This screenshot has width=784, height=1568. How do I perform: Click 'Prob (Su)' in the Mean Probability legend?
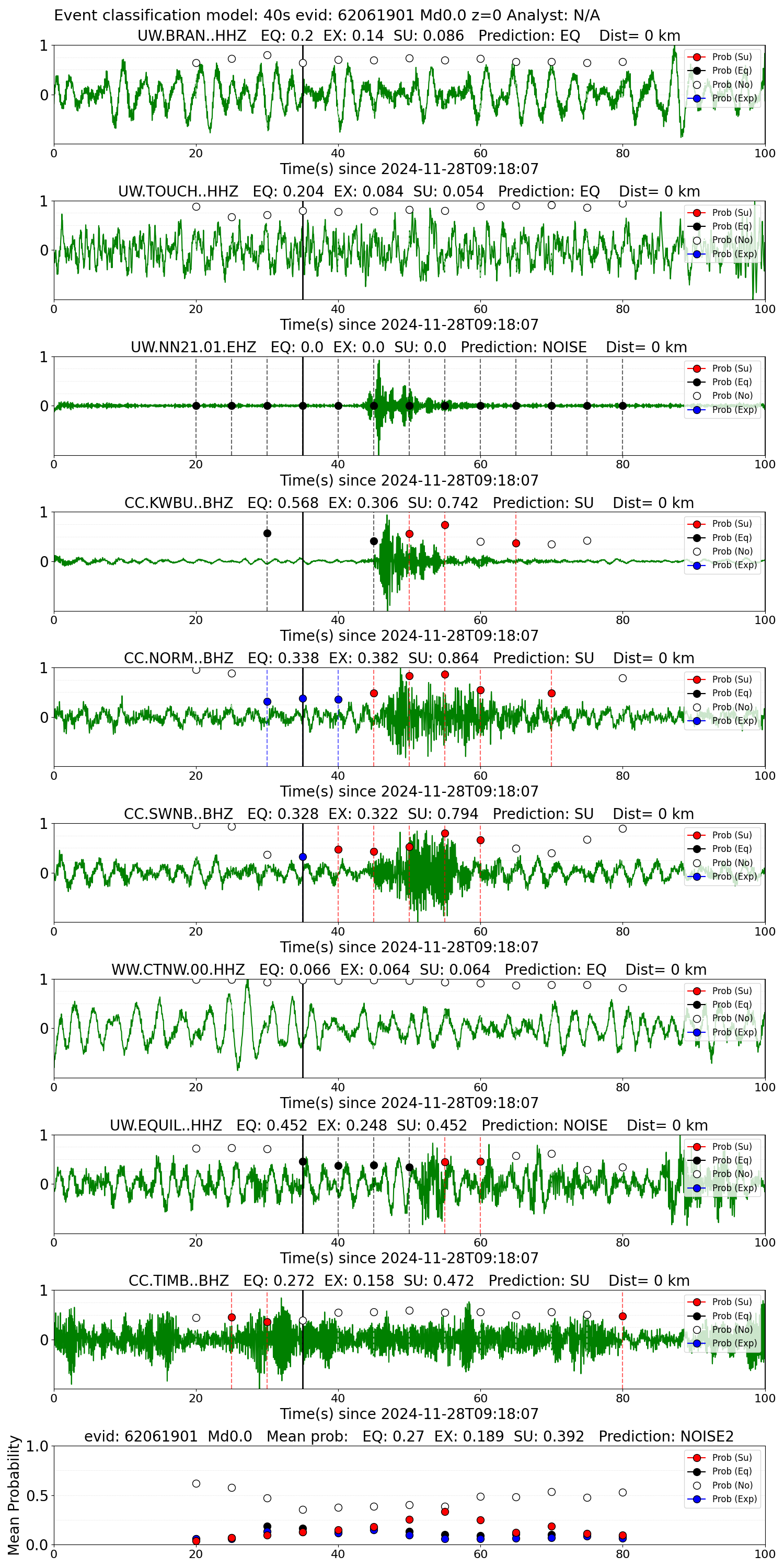(x=732, y=1457)
